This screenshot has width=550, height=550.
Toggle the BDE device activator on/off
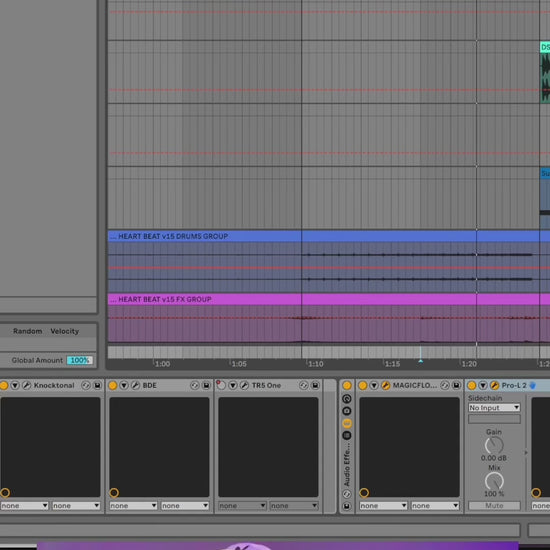(x=113, y=385)
